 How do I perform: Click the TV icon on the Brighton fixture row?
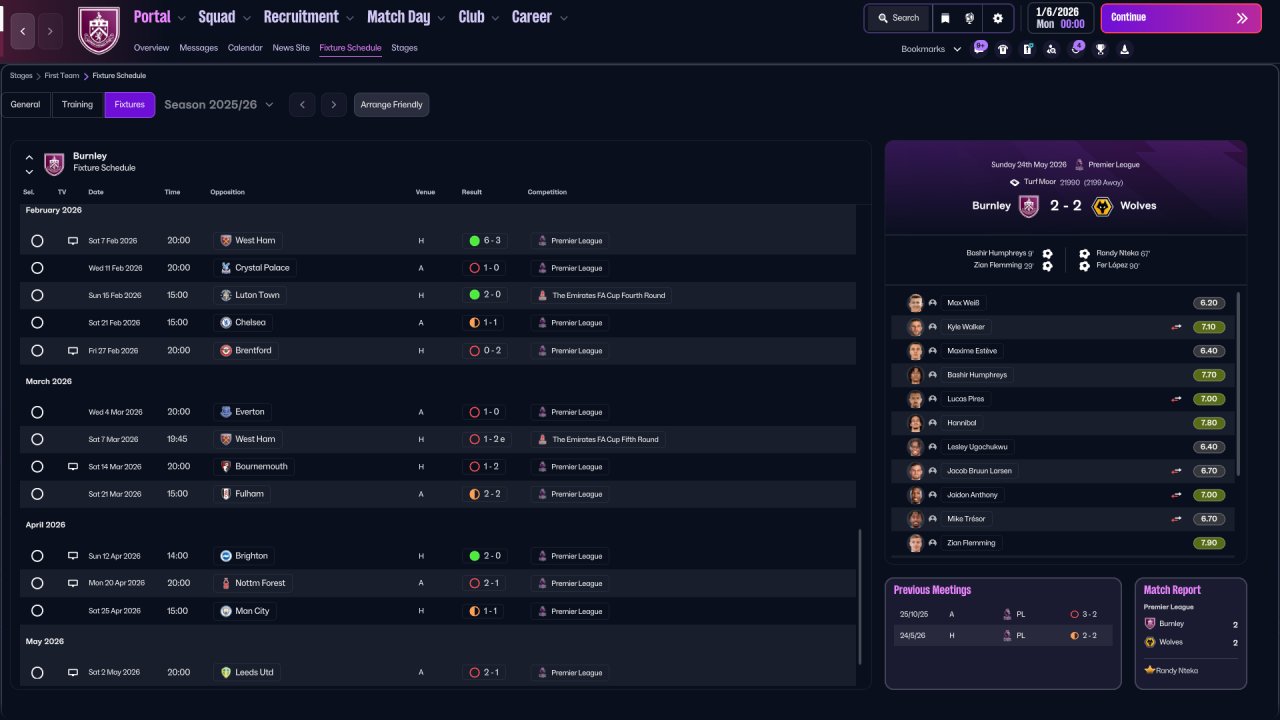[x=73, y=556]
